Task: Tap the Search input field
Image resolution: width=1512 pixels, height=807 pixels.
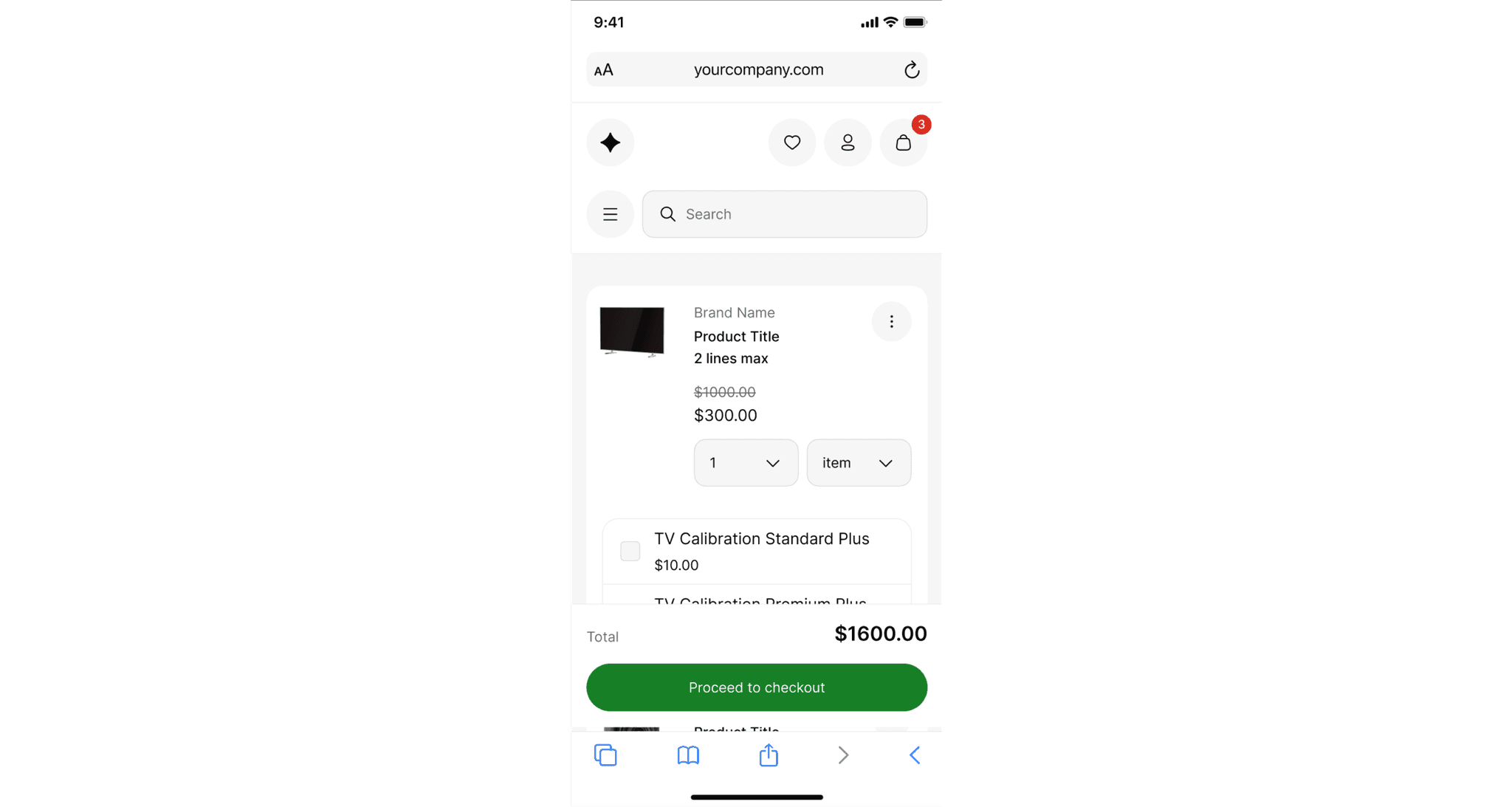Action: 785,214
